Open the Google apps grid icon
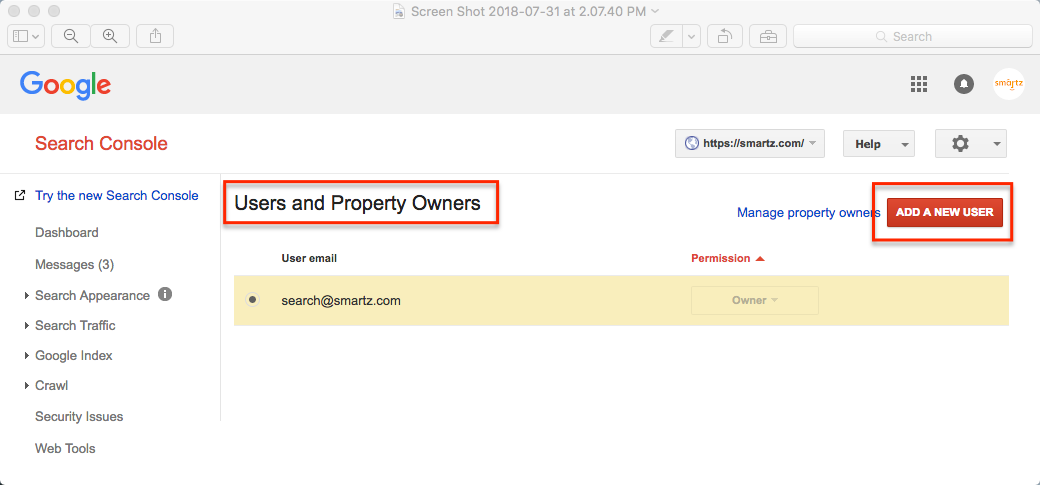1040x485 pixels. click(x=919, y=84)
